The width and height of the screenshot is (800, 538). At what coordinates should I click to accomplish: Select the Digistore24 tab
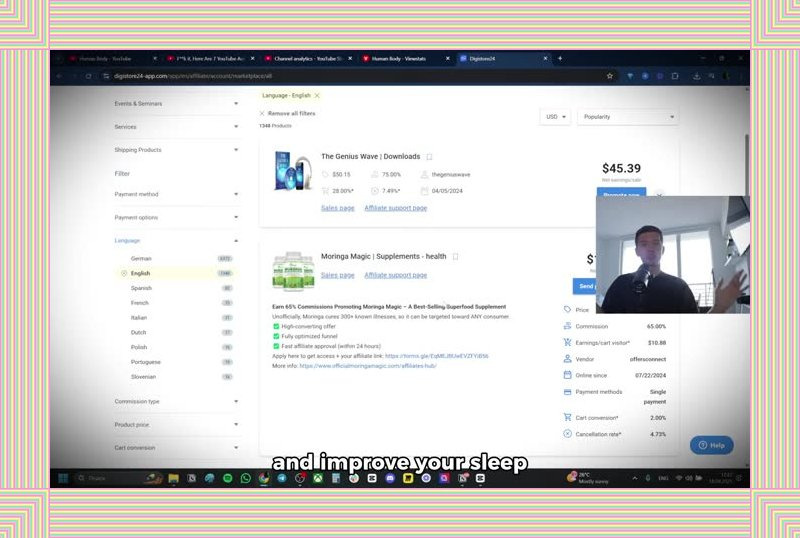tap(503, 59)
